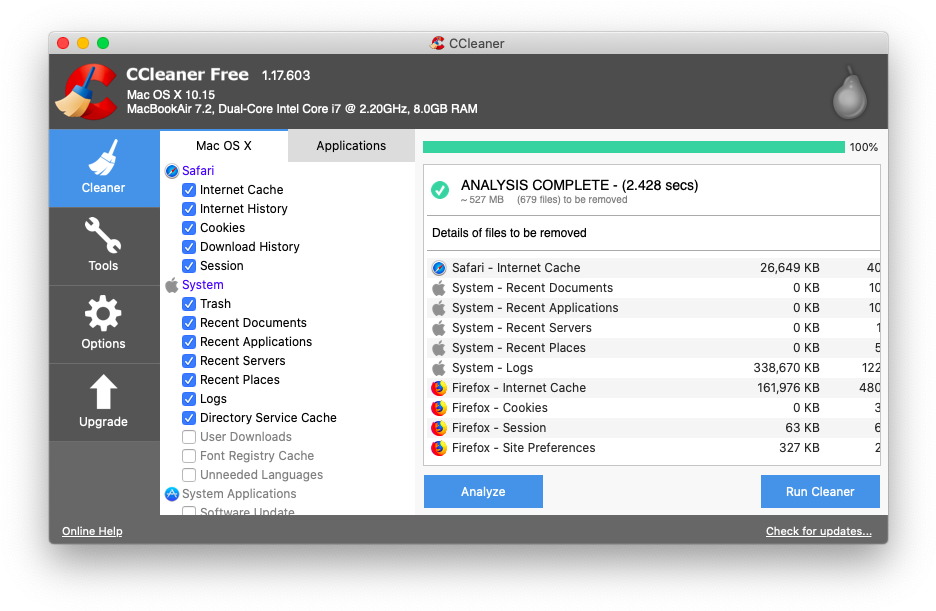The image size is (936, 611).
Task: Uncheck Recent Servers checkbox
Action: click(189, 361)
